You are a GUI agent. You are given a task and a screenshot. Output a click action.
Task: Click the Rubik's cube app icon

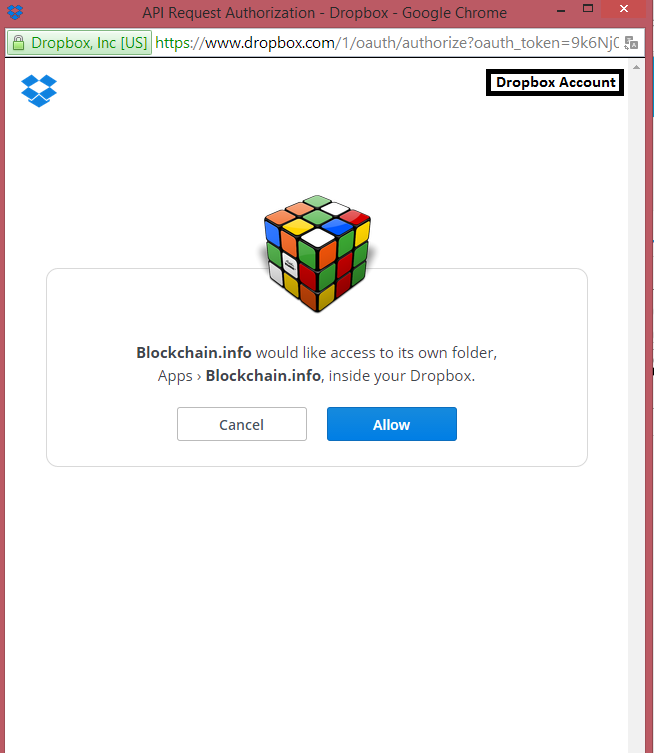(317, 254)
